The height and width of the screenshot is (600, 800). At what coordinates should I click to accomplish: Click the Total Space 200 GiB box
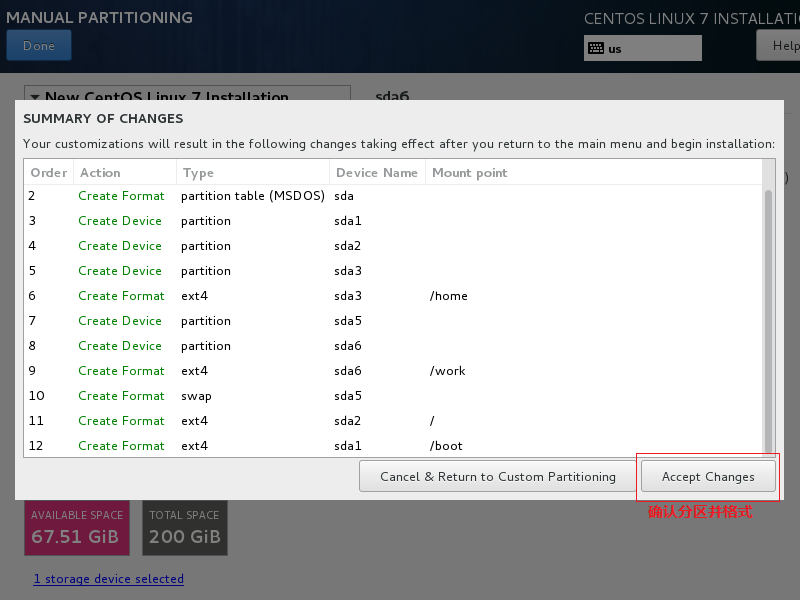coord(184,527)
